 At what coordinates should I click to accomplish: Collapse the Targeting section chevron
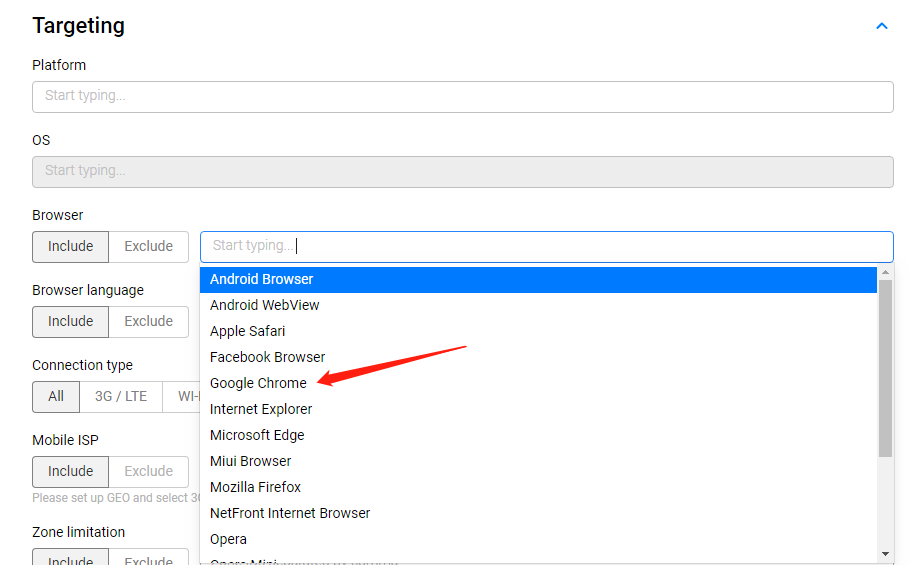[x=881, y=26]
